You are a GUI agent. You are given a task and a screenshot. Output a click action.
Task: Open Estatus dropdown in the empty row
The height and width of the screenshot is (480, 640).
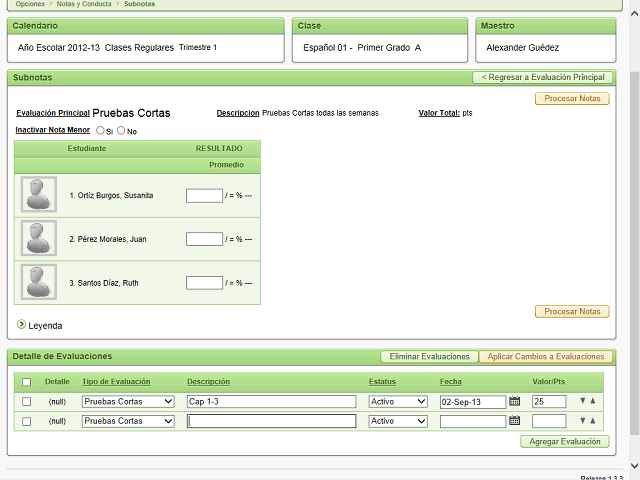coord(398,421)
